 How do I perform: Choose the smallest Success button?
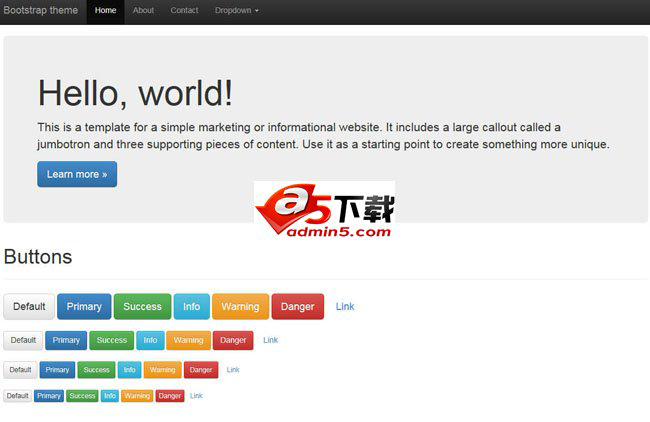(82, 396)
